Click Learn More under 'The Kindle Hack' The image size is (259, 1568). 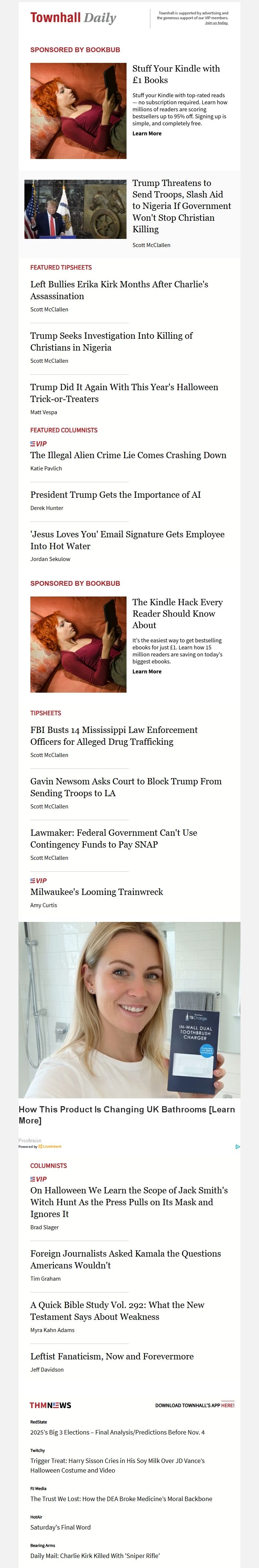pos(147,671)
